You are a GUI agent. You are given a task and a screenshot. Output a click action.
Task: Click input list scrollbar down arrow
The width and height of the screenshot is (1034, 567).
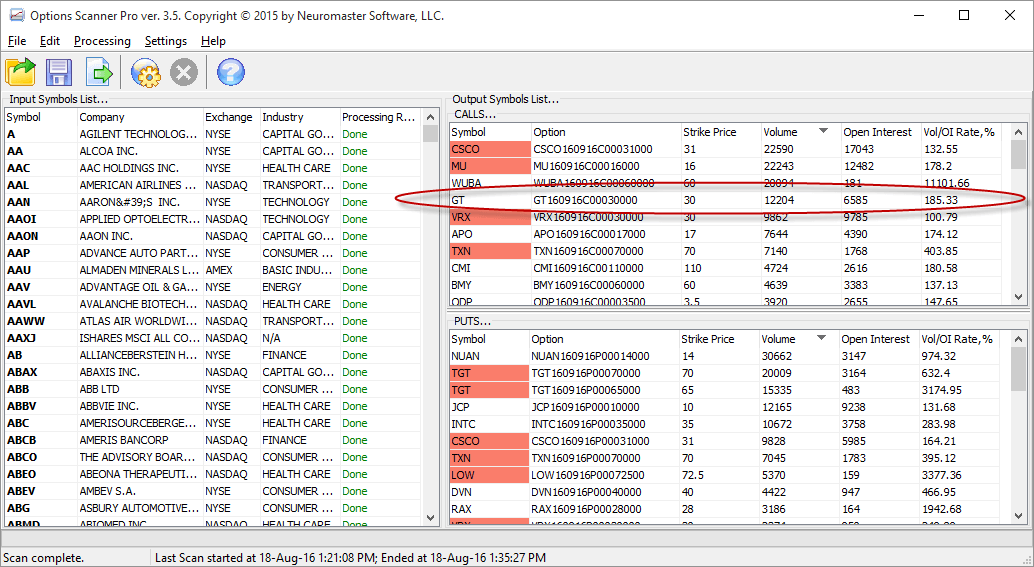coord(431,518)
